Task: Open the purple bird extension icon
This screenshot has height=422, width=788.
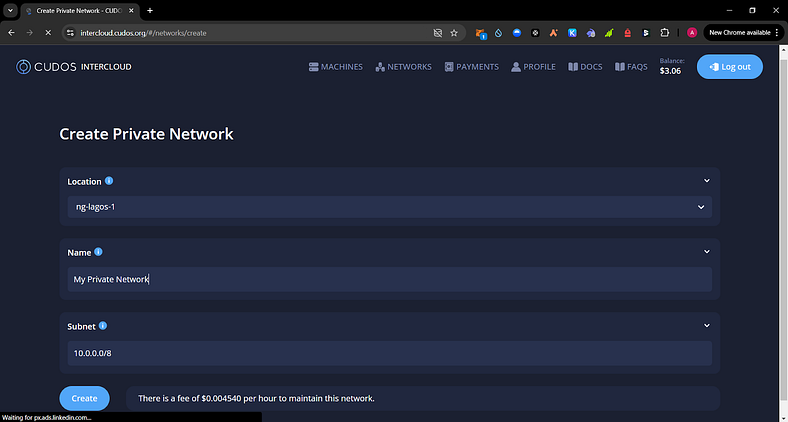Action: (590, 33)
